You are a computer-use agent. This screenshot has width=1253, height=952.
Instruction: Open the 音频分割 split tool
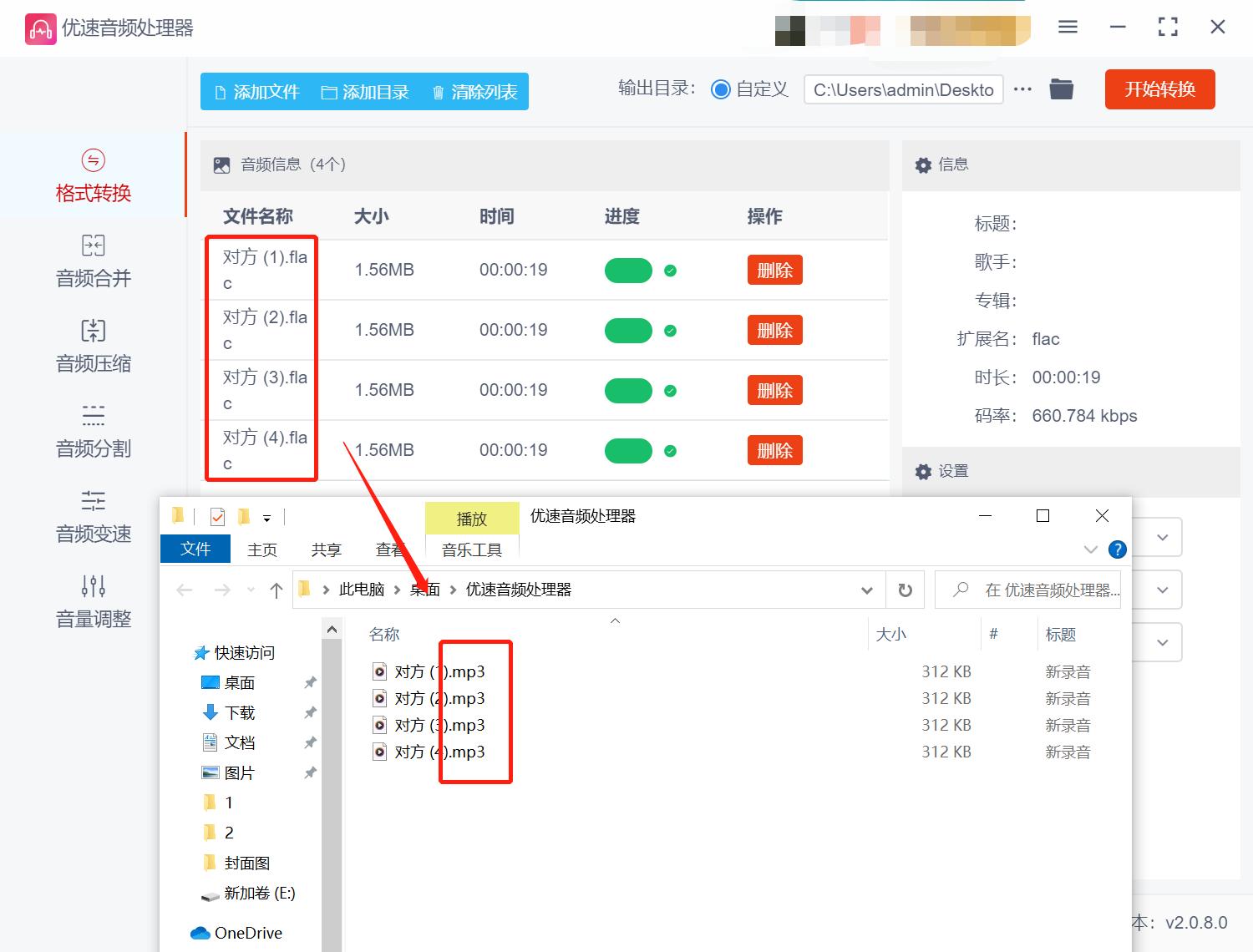(92, 431)
